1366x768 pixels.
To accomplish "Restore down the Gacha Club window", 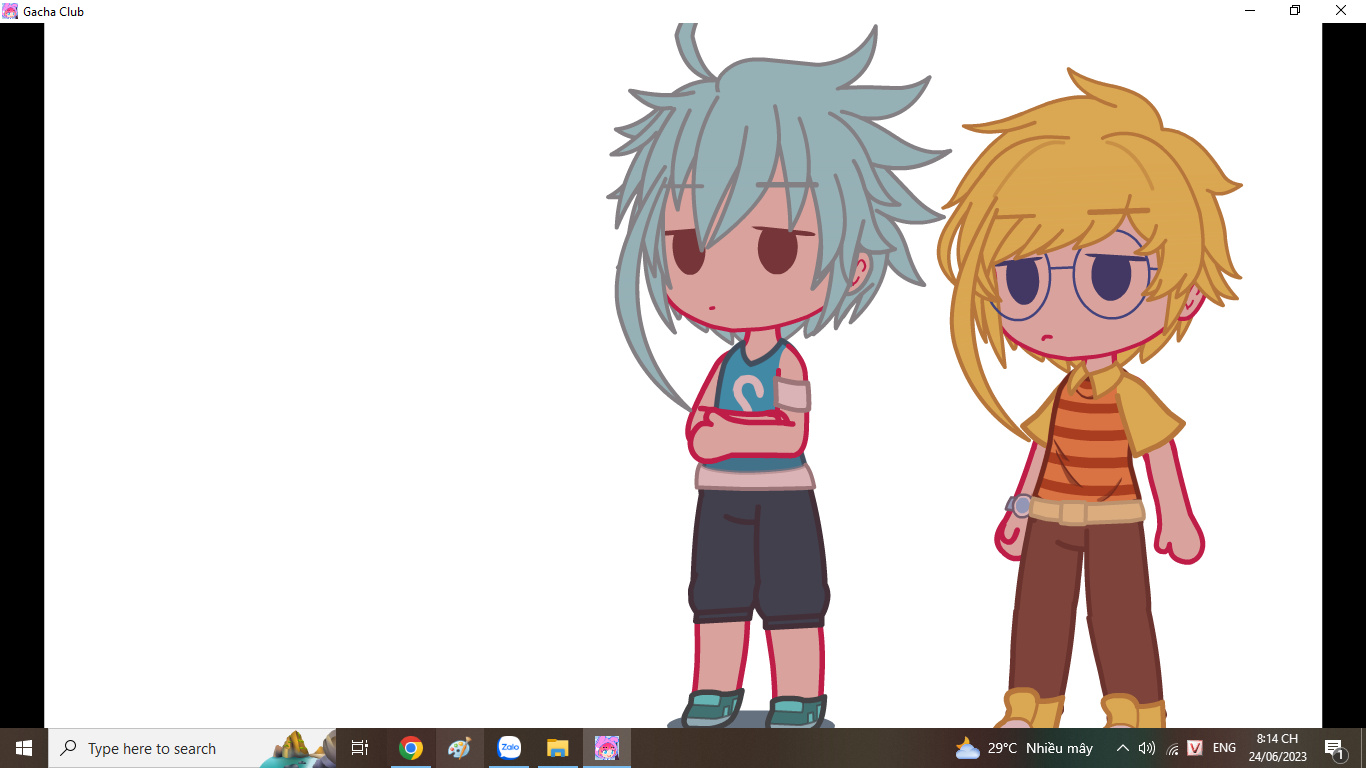I will [x=1295, y=11].
